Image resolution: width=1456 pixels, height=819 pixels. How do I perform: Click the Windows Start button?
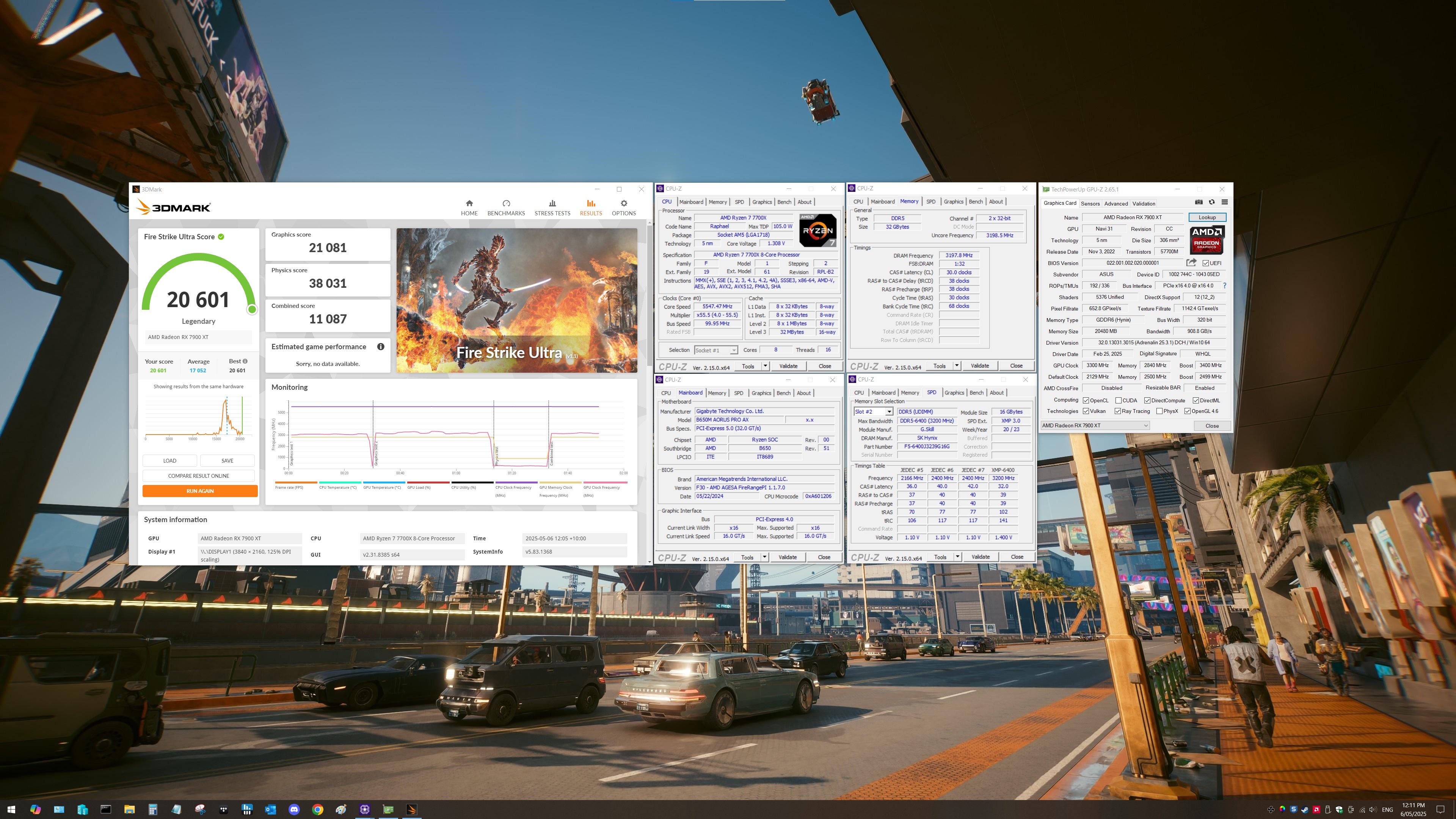11,810
